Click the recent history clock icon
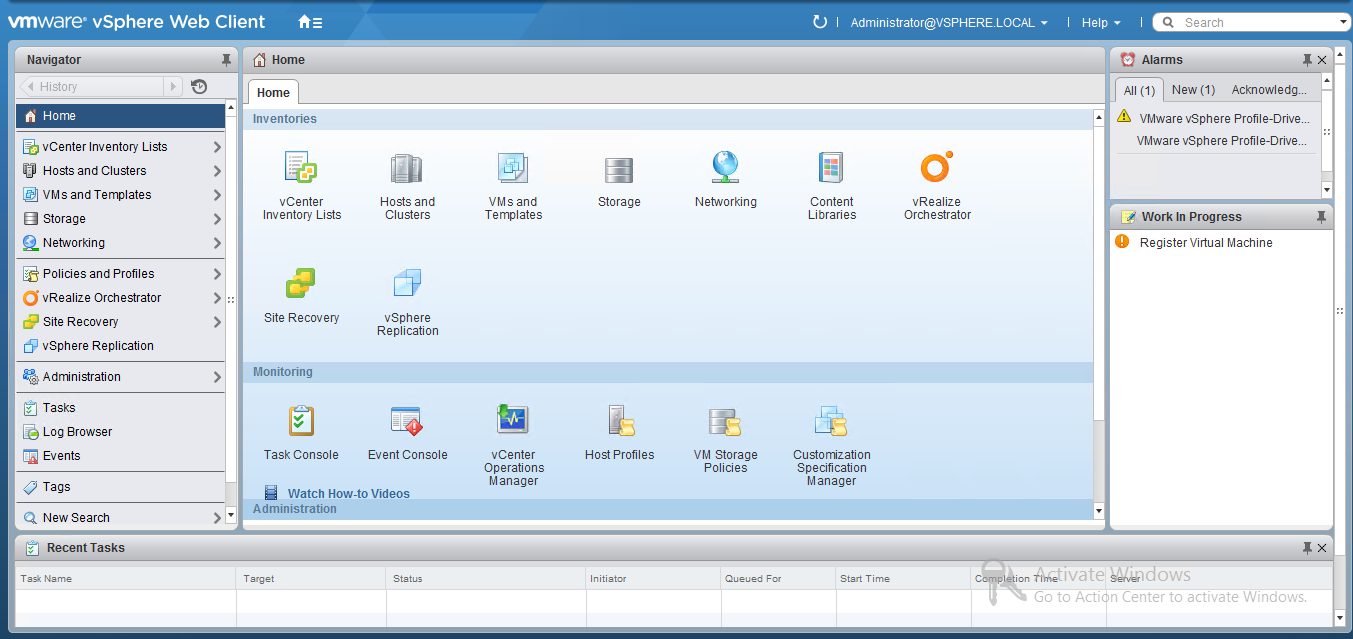This screenshot has width=1353, height=639. pos(199,87)
